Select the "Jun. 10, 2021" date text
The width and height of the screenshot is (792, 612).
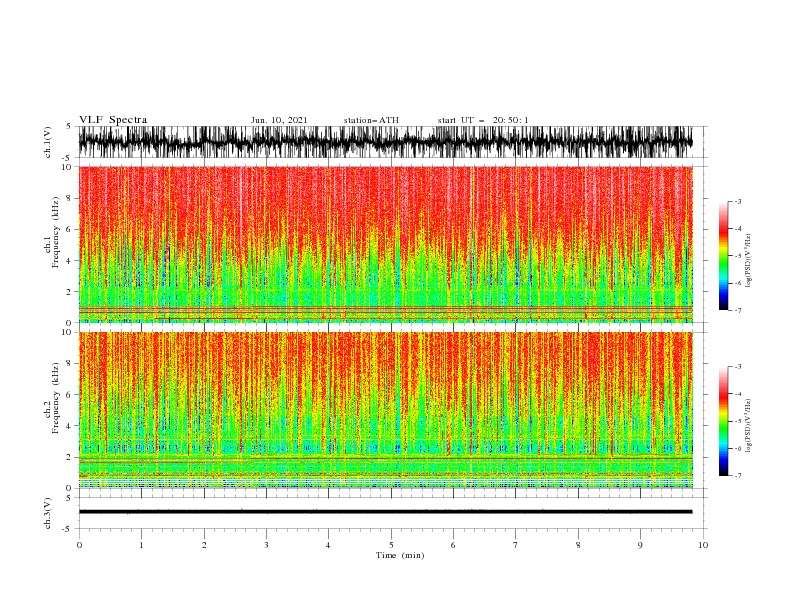[279, 120]
